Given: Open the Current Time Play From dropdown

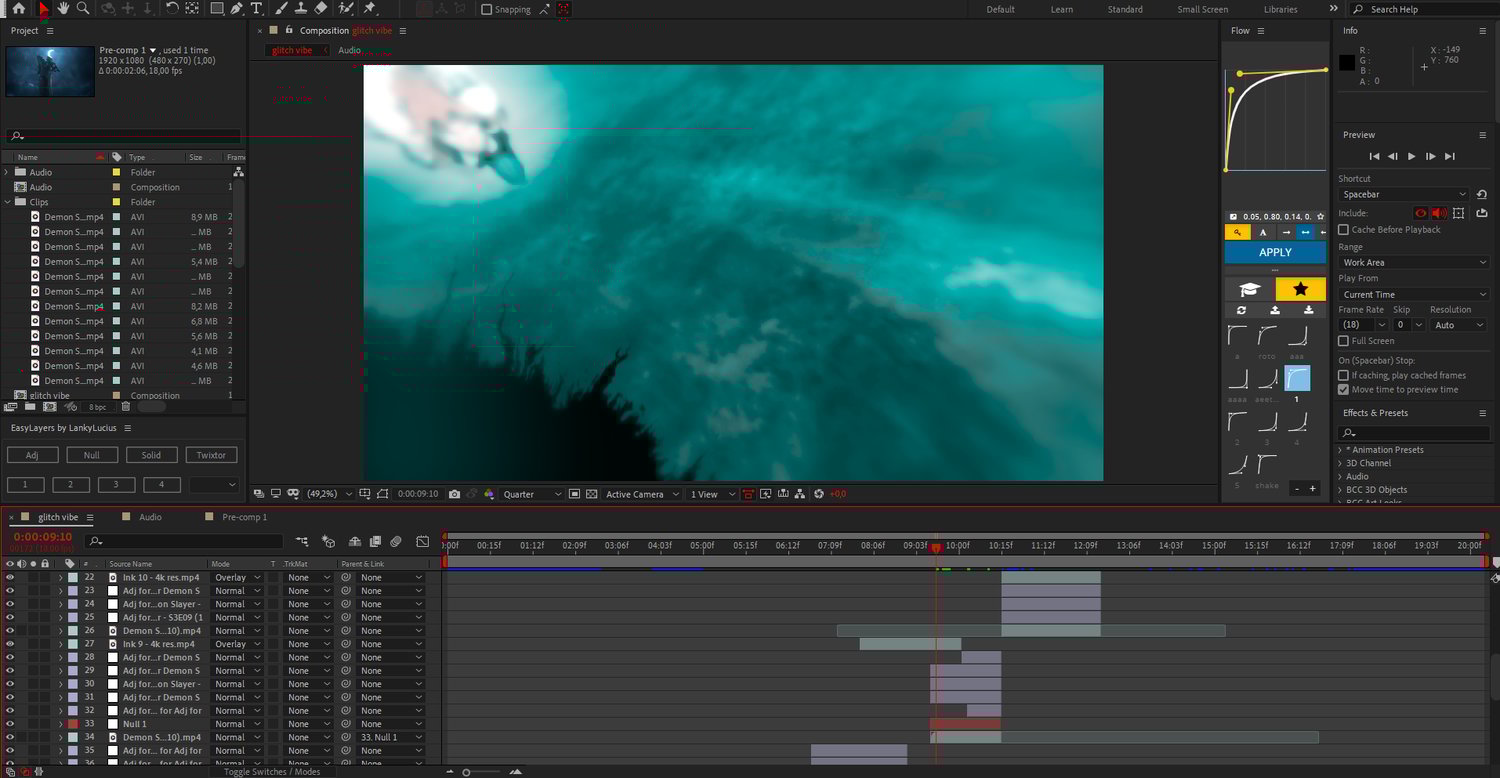Looking at the screenshot, I should click(x=1414, y=295).
